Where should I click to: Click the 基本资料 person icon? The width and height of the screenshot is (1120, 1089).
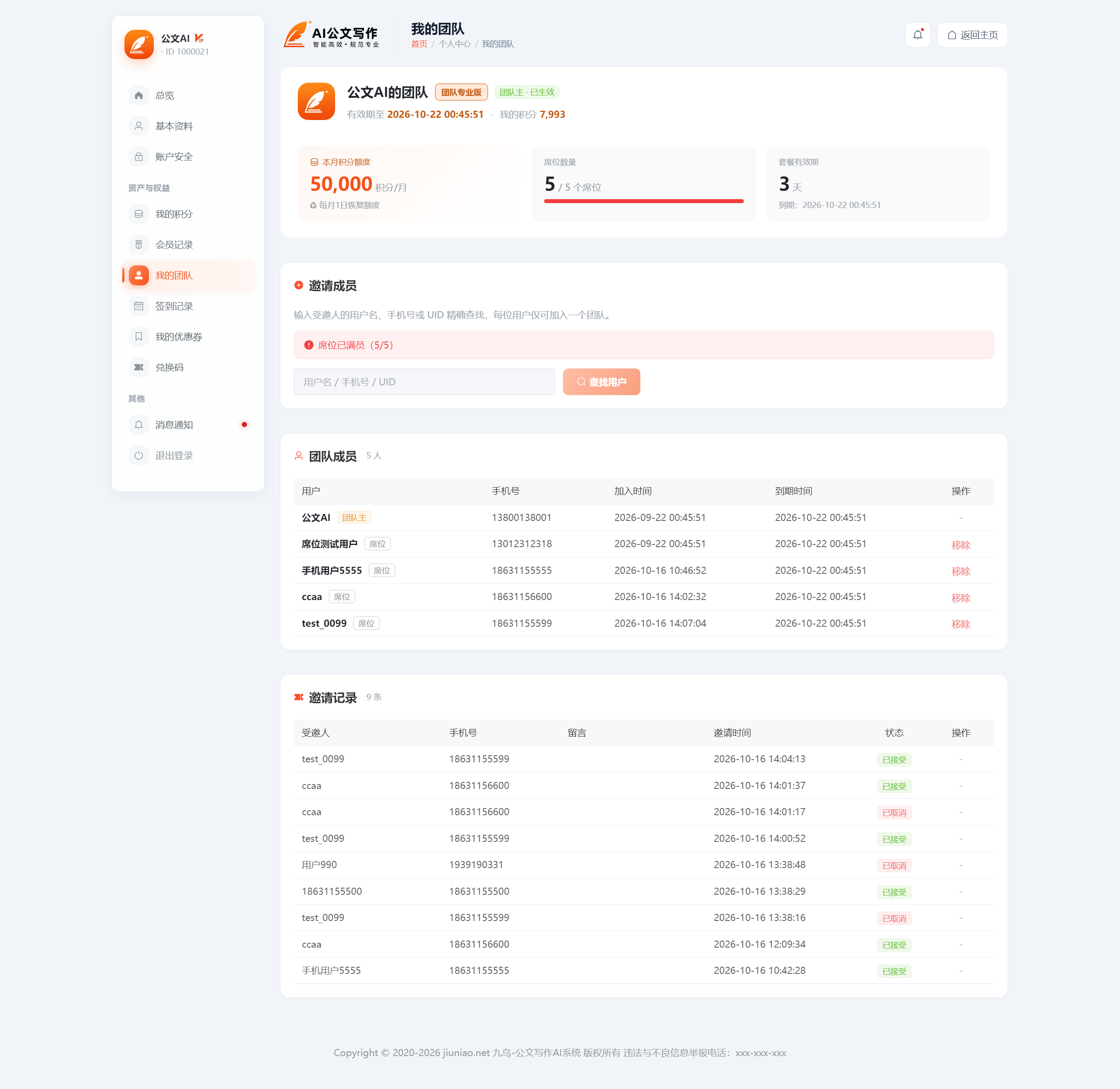[138, 126]
